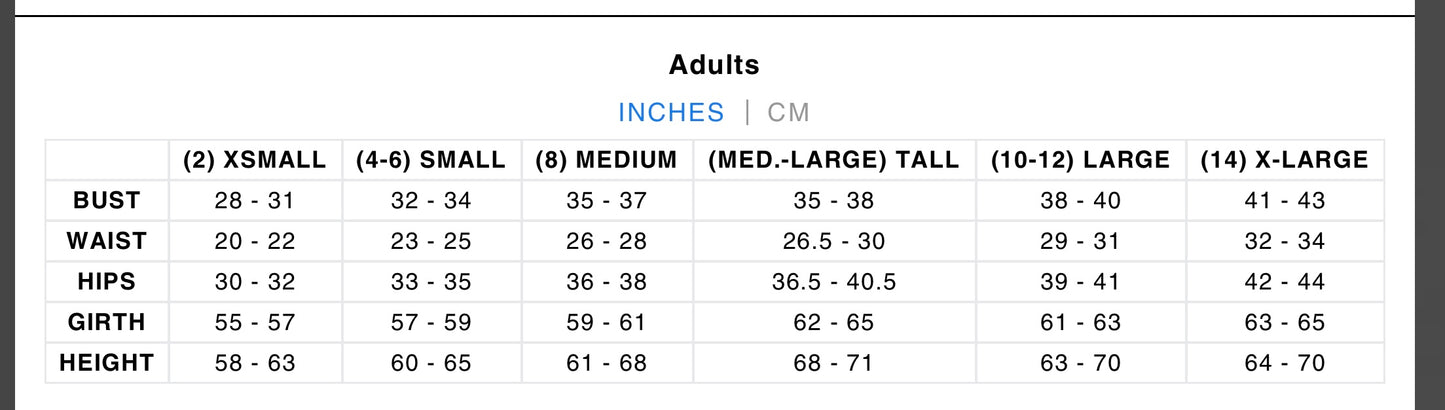Switch size chart units to CM

[788, 112]
